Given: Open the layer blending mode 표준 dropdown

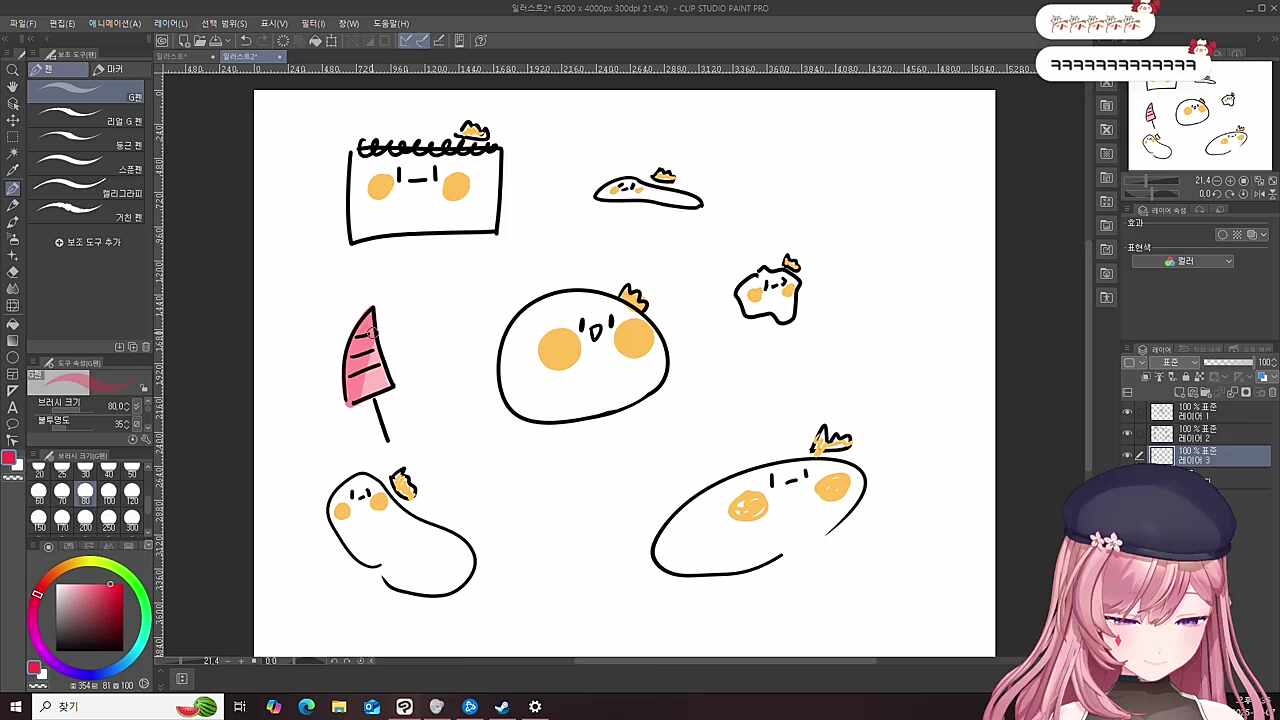Looking at the screenshot, I should [1174, 362].
